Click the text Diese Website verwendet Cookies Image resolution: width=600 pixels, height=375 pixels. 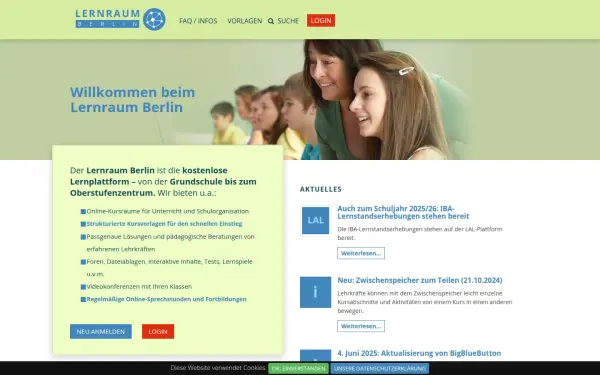218,368
